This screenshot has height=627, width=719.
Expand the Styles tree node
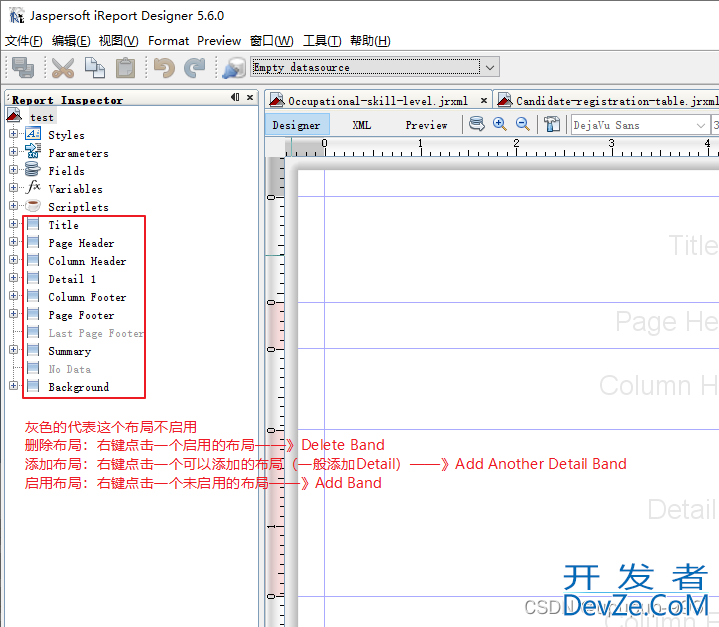click(13, 133)
